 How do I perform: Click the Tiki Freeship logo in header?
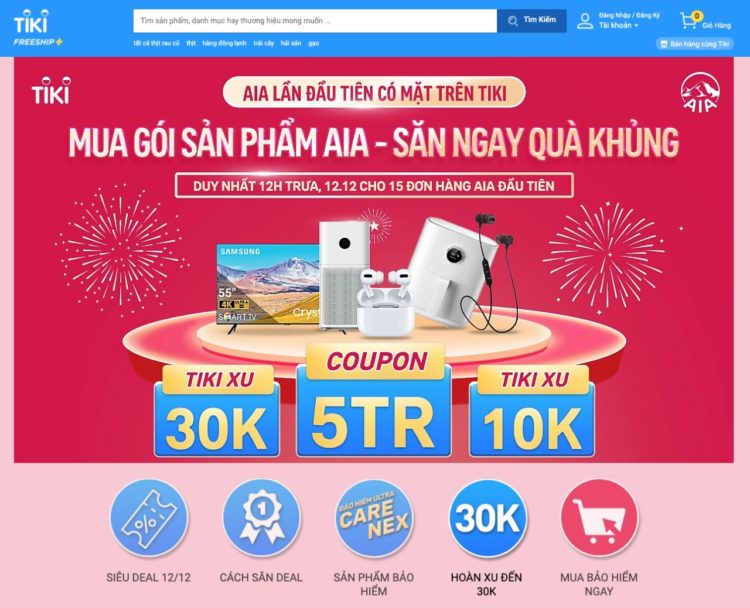click(38, 29)
